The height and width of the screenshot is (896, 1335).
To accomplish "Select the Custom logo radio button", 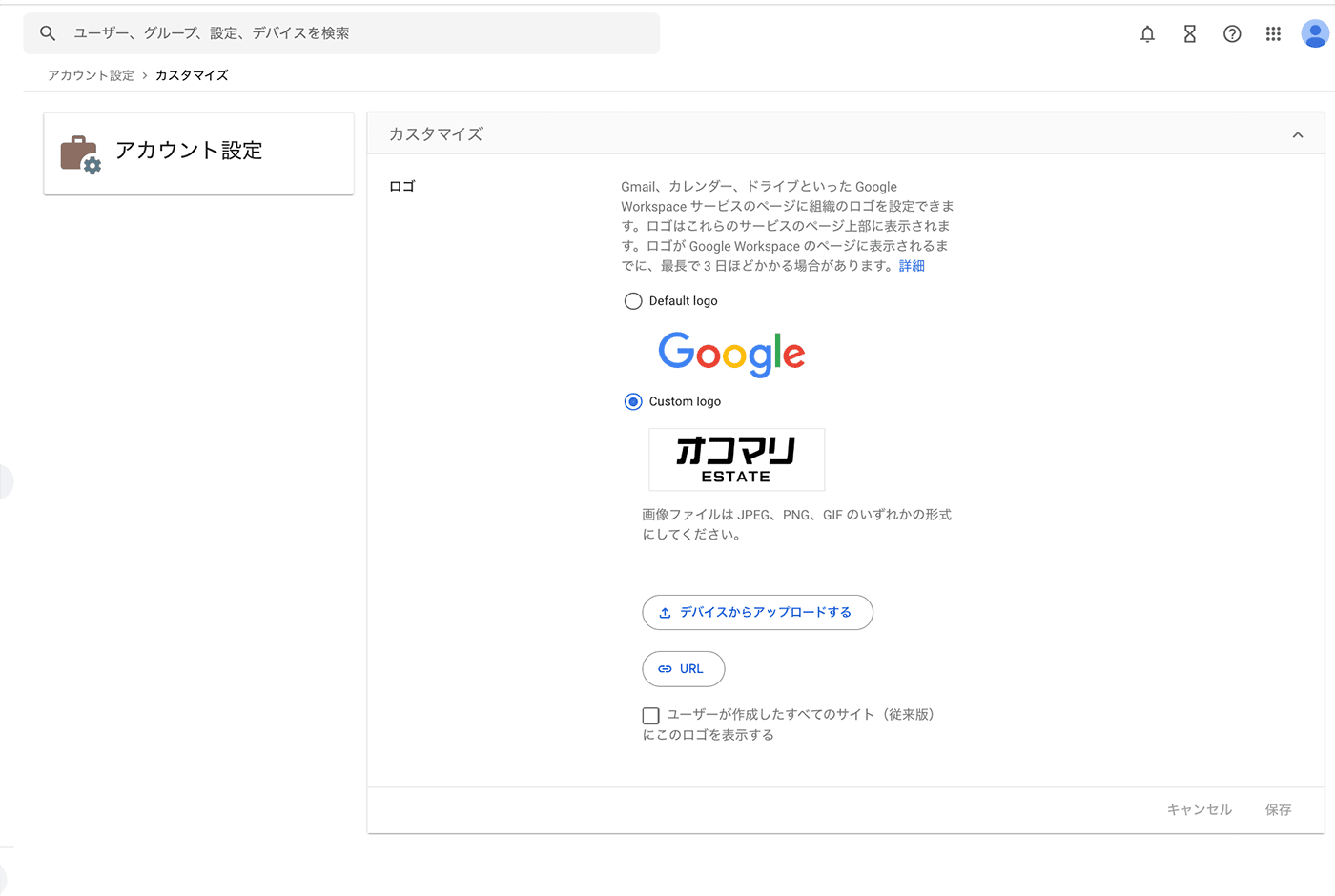I will (633, 401).
